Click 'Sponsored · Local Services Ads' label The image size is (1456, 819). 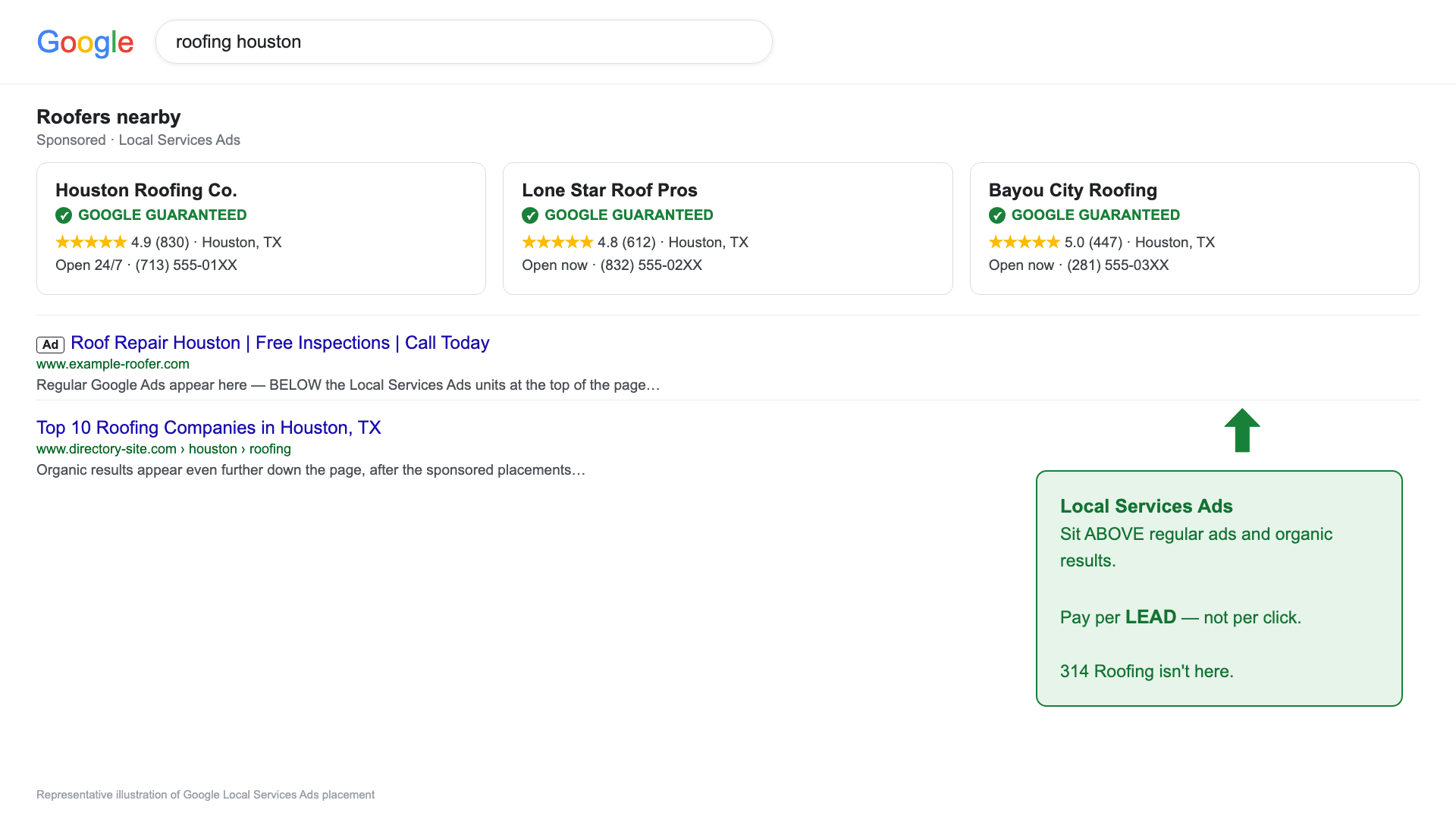138,140
